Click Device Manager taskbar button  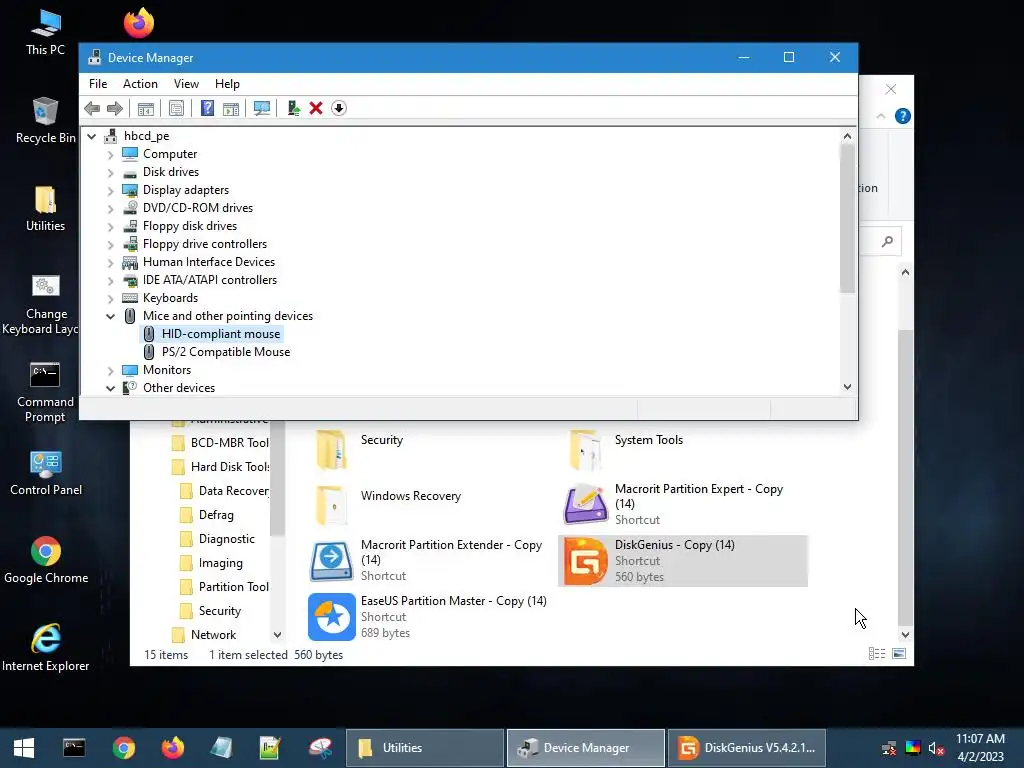586,748
